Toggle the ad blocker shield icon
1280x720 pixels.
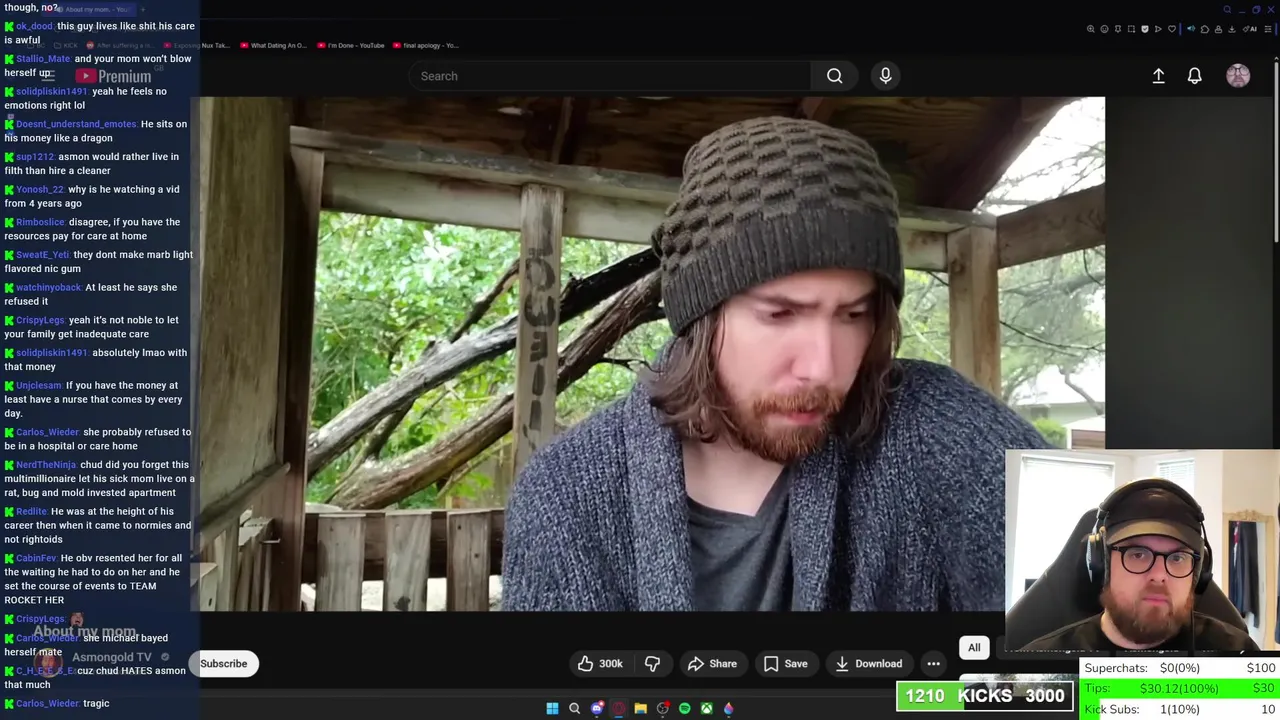[x=1145, y=29]
